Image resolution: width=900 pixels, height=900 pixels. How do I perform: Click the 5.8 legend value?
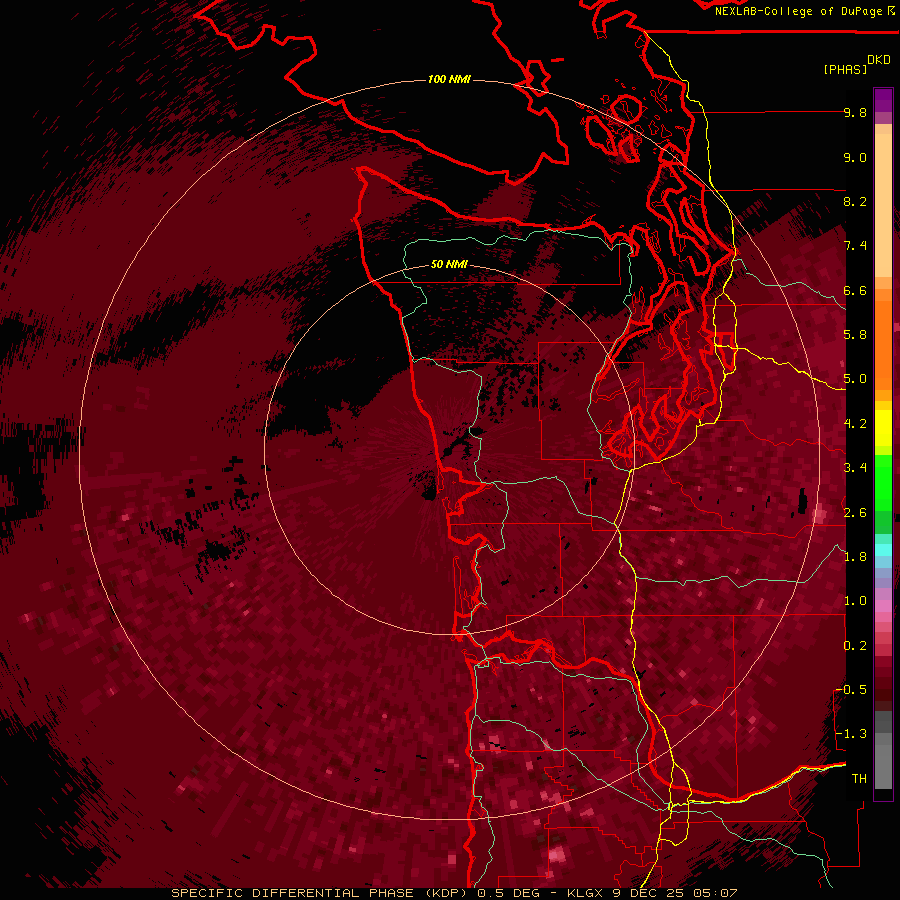point(855,335)
